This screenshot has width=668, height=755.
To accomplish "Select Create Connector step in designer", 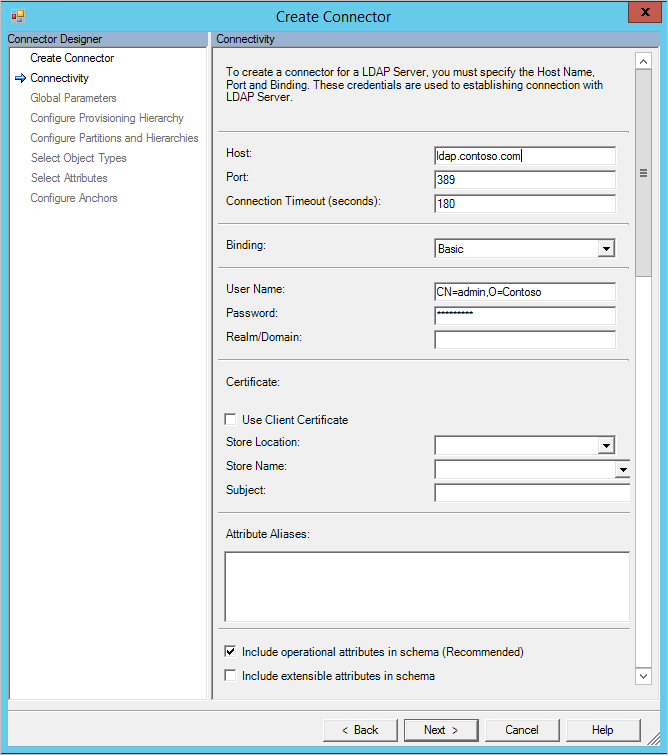I will point(72,58).
